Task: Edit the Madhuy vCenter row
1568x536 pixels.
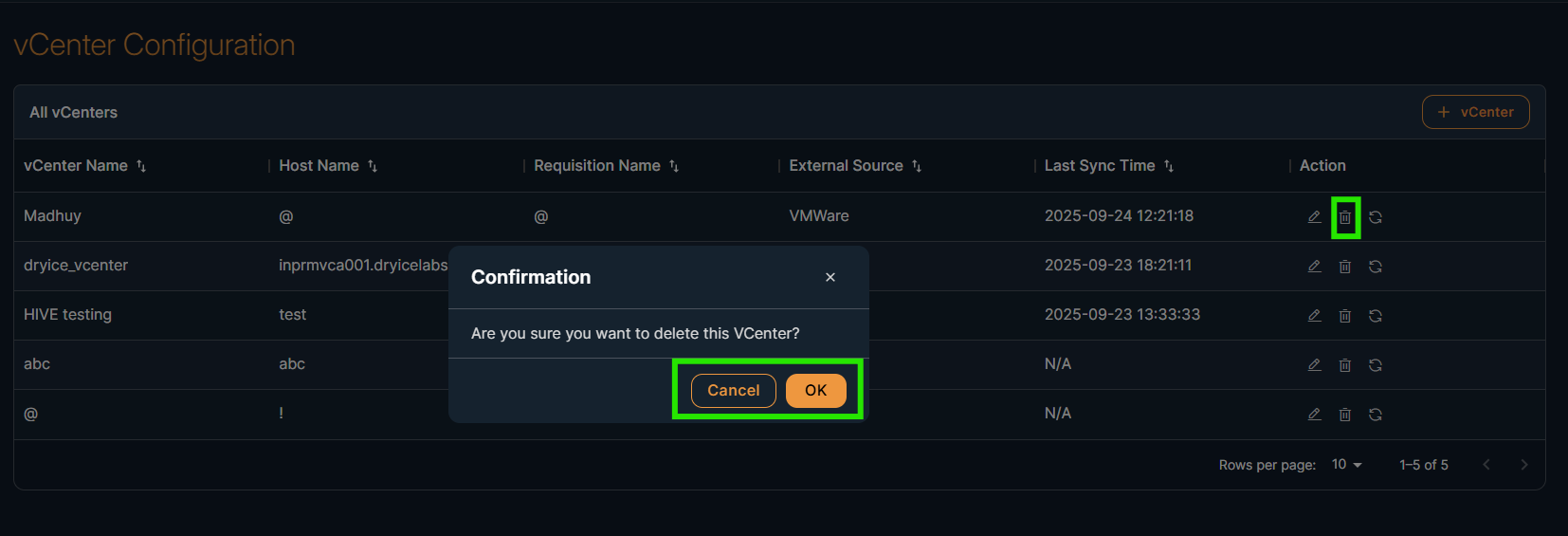Action: [x=1314, y=217]
